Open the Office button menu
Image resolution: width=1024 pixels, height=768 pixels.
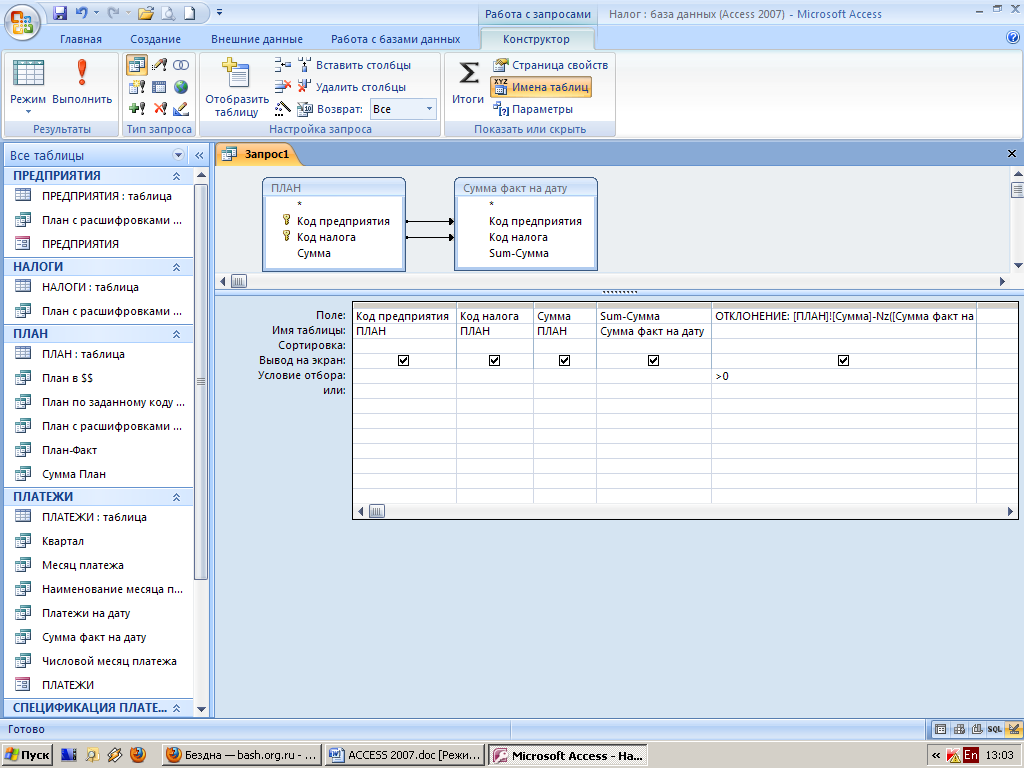click(x=22, y=22)
